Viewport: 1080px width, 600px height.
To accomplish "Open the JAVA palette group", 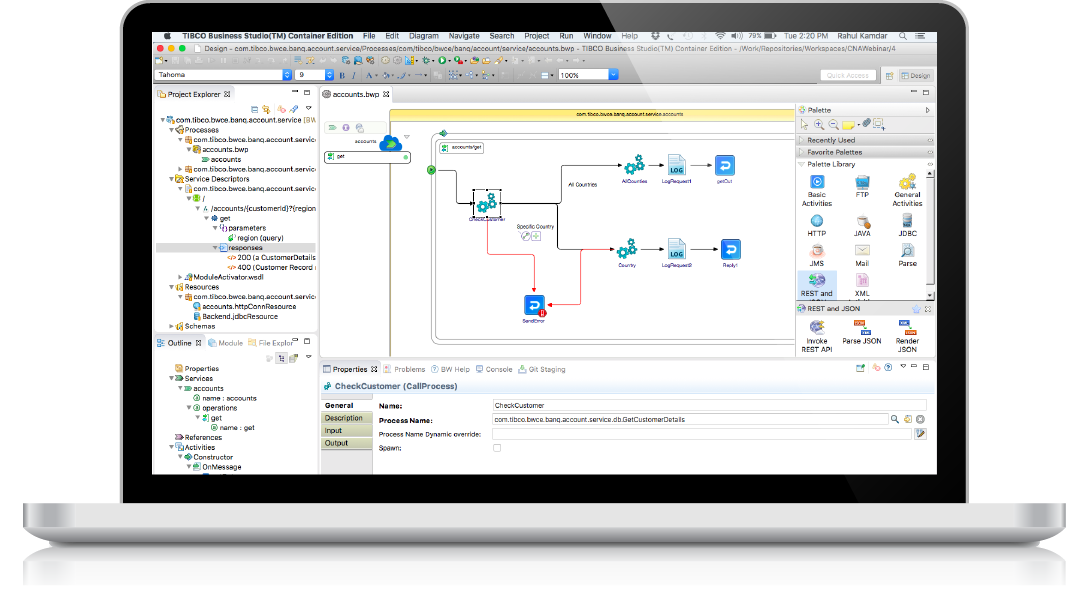I will [862, 226].
